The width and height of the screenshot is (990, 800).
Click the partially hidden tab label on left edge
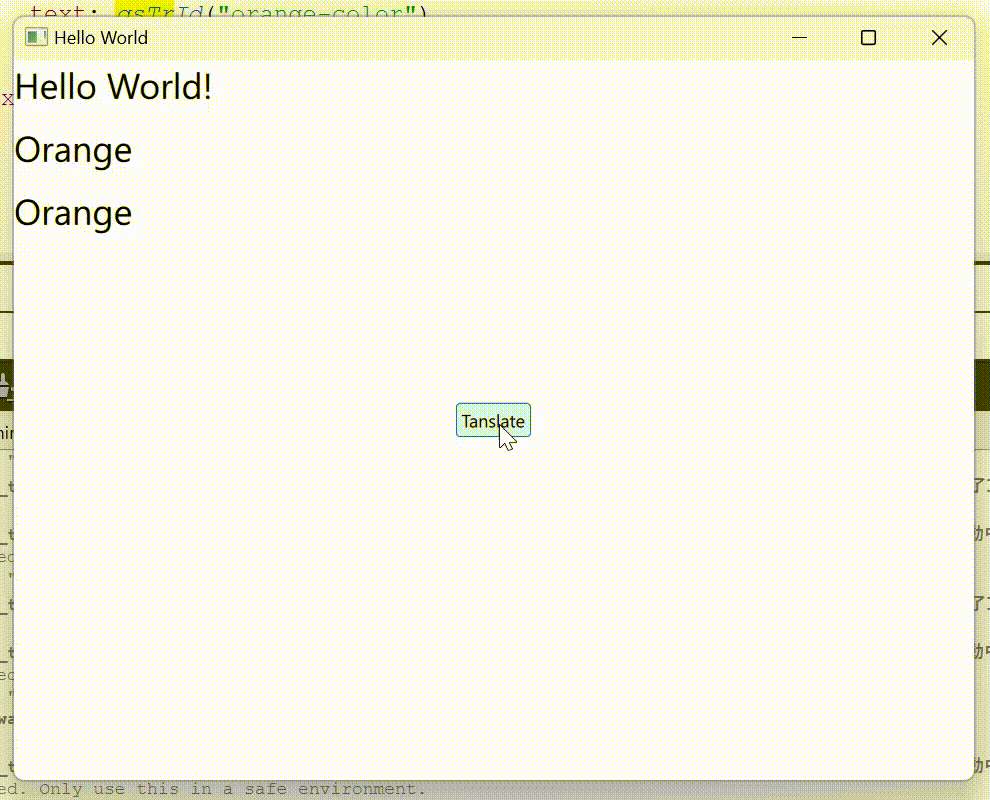[6, 433]
